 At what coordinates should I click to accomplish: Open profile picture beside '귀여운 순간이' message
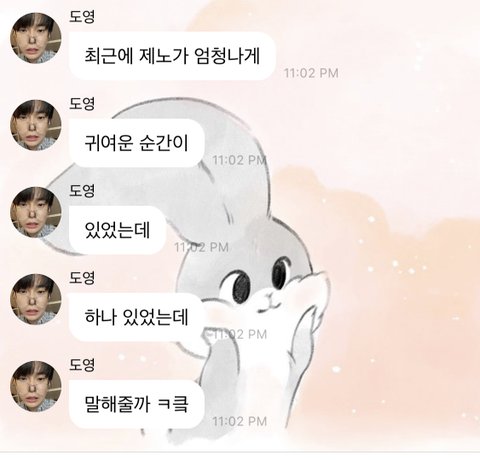(x=36, y=125)
